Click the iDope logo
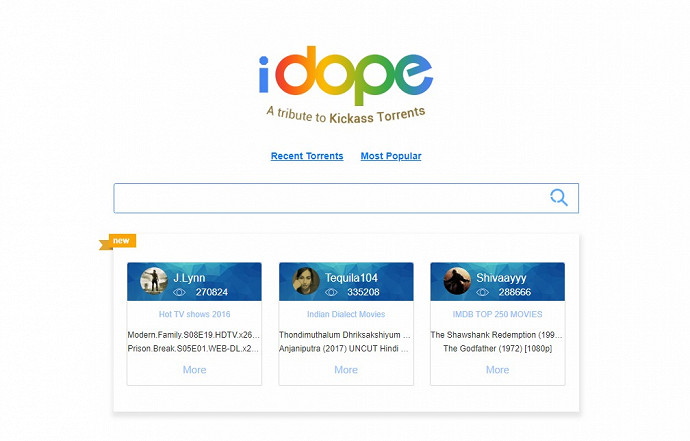 (345, 73)
